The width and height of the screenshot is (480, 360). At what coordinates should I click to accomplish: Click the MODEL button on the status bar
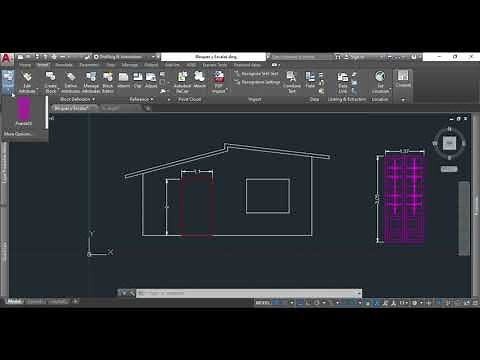(263, 303)
